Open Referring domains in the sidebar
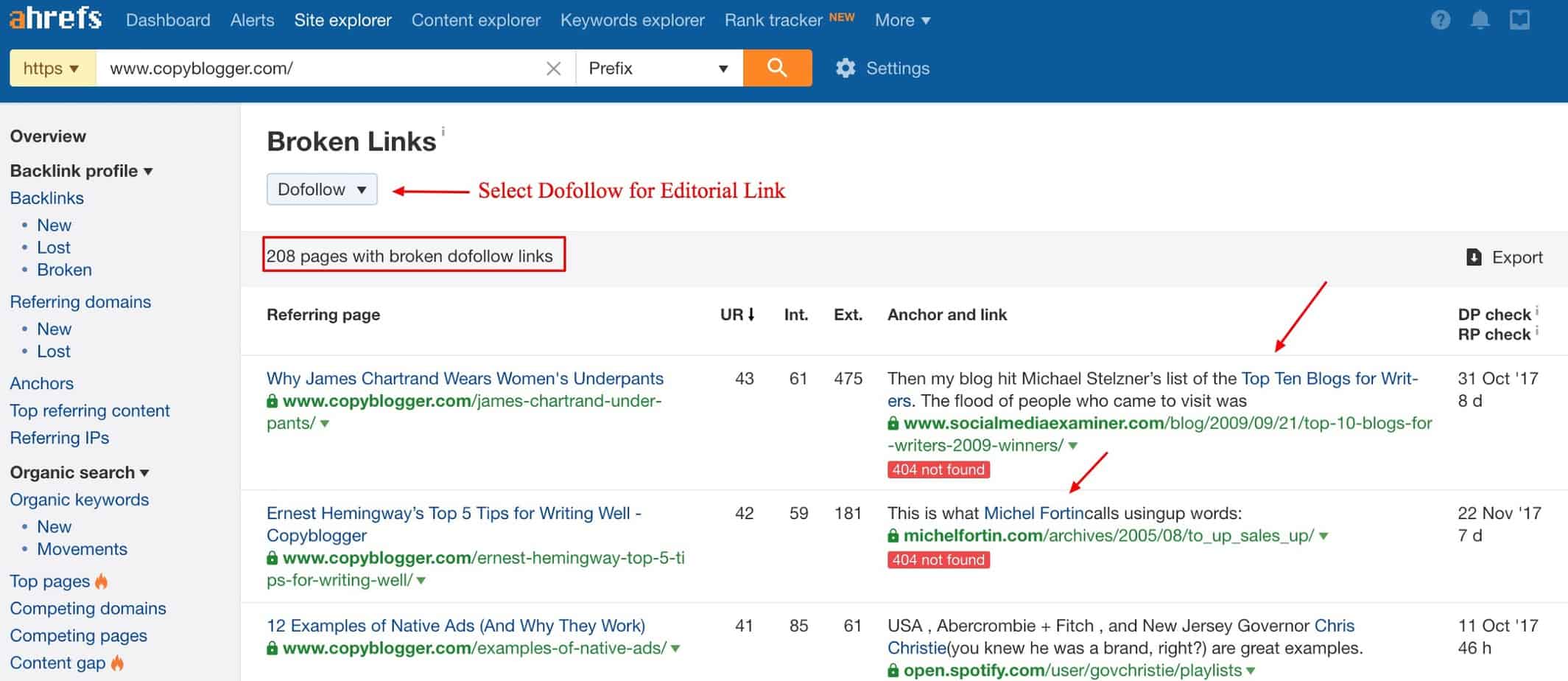This screenshot has width=1568, height=681. (80, 301)
